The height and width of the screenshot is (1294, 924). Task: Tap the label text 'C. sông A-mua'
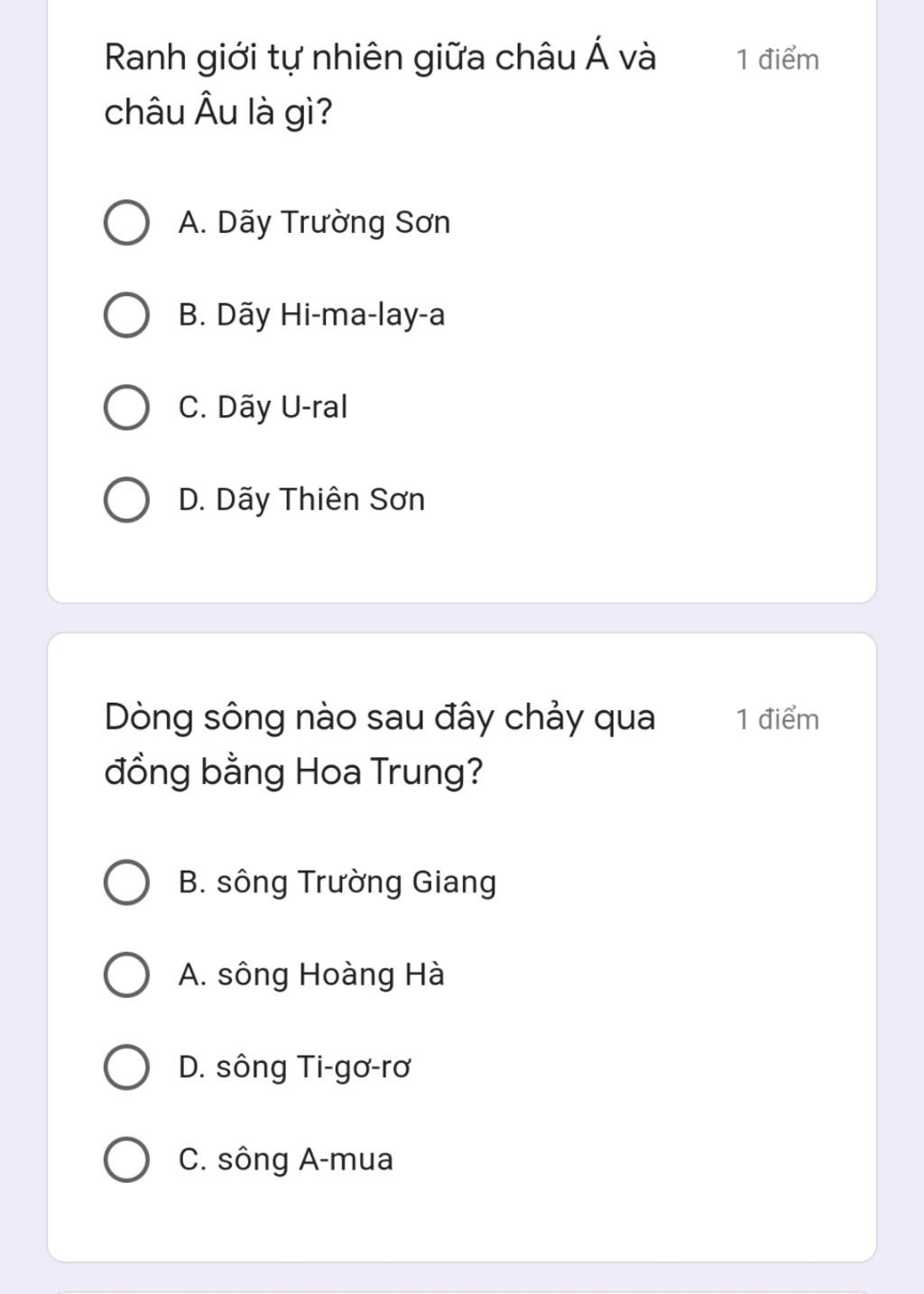point(285,1160)
